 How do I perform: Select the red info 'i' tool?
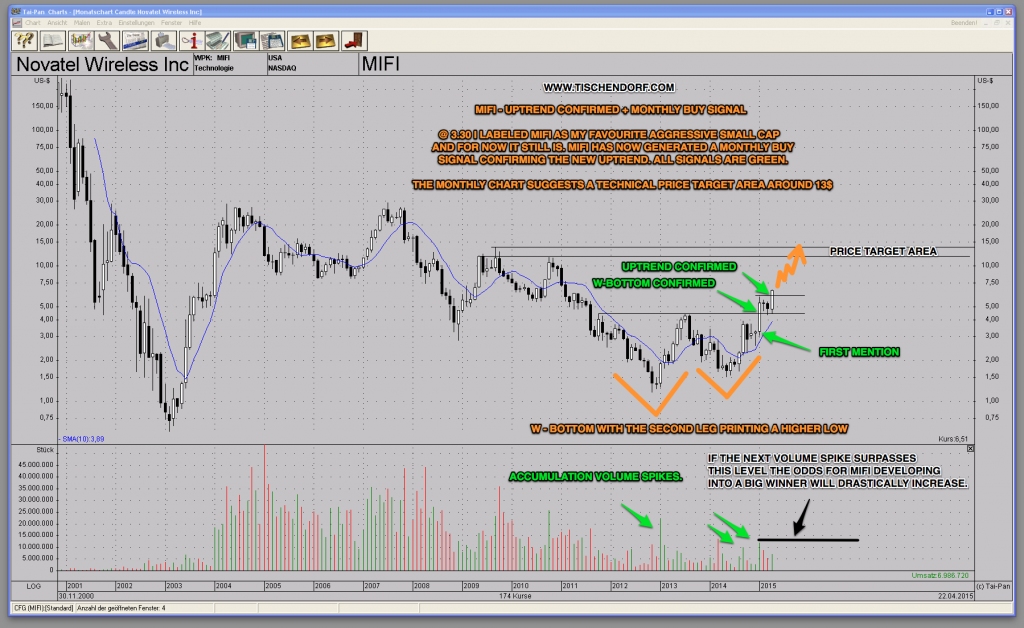(191, 40)
